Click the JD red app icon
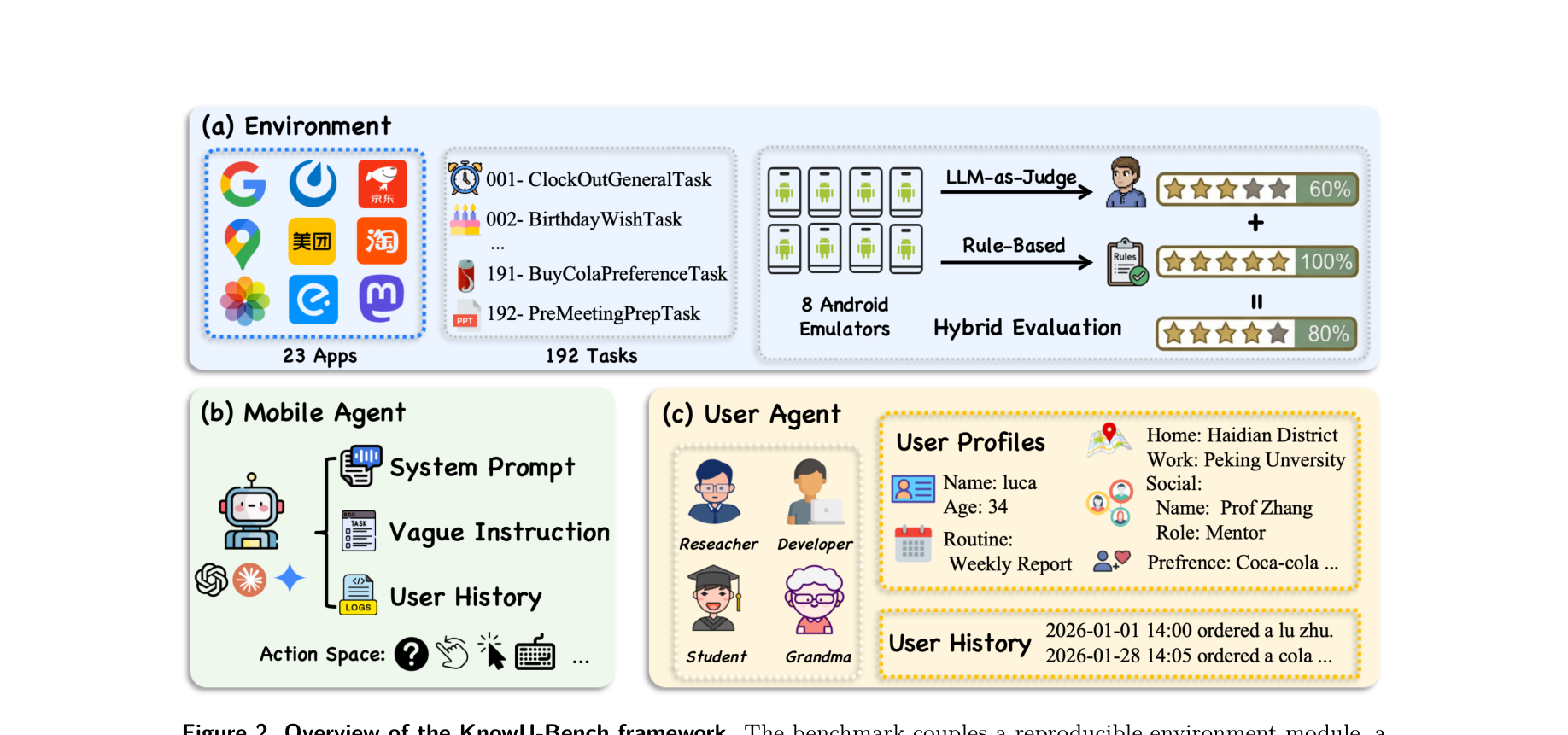This screenshot has width=1568, height=735. 382,184
